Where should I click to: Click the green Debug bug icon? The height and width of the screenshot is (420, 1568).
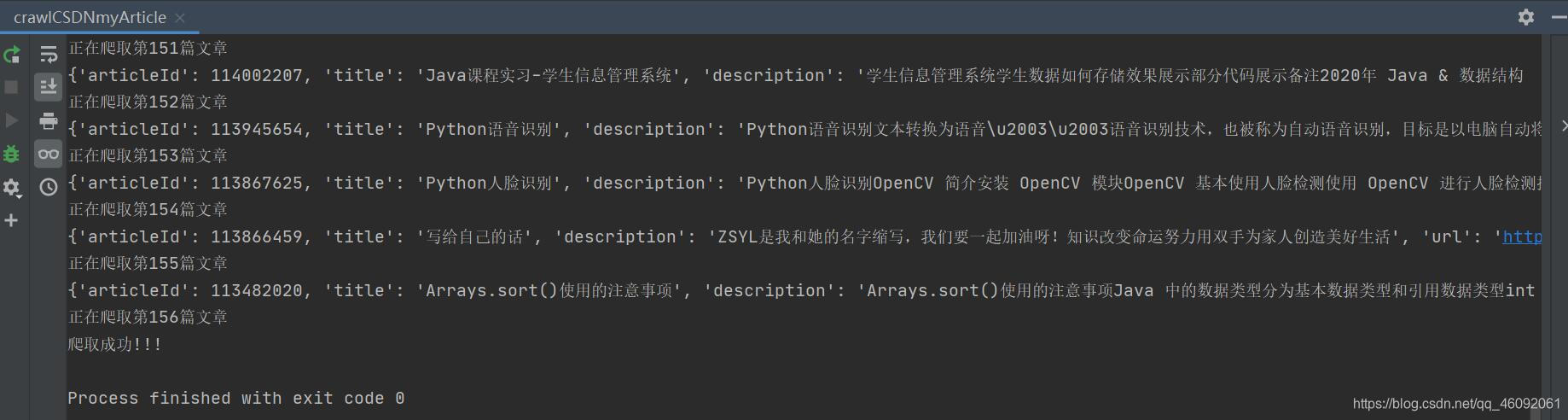[12, 154]
